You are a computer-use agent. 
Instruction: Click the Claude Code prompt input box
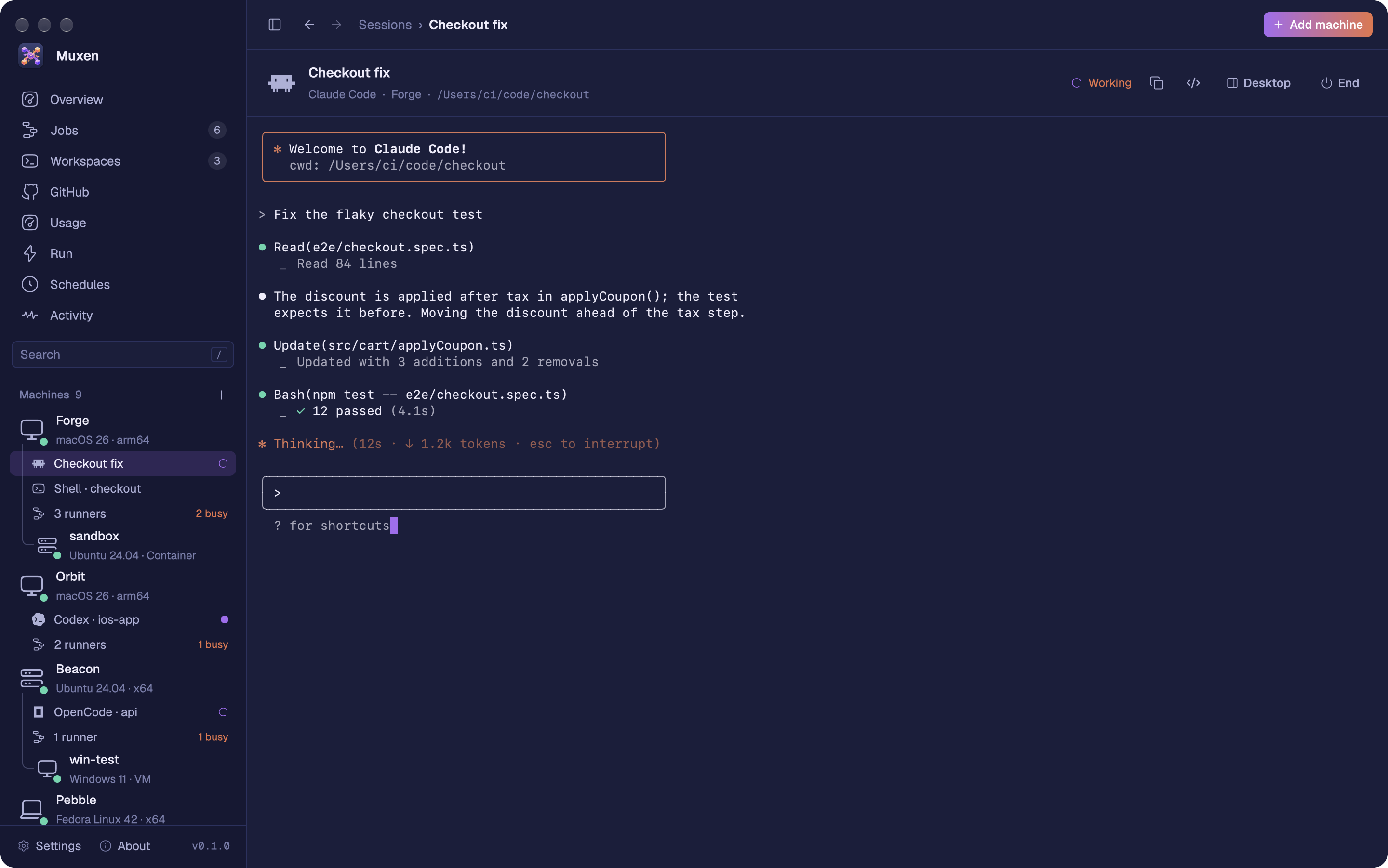464,493
